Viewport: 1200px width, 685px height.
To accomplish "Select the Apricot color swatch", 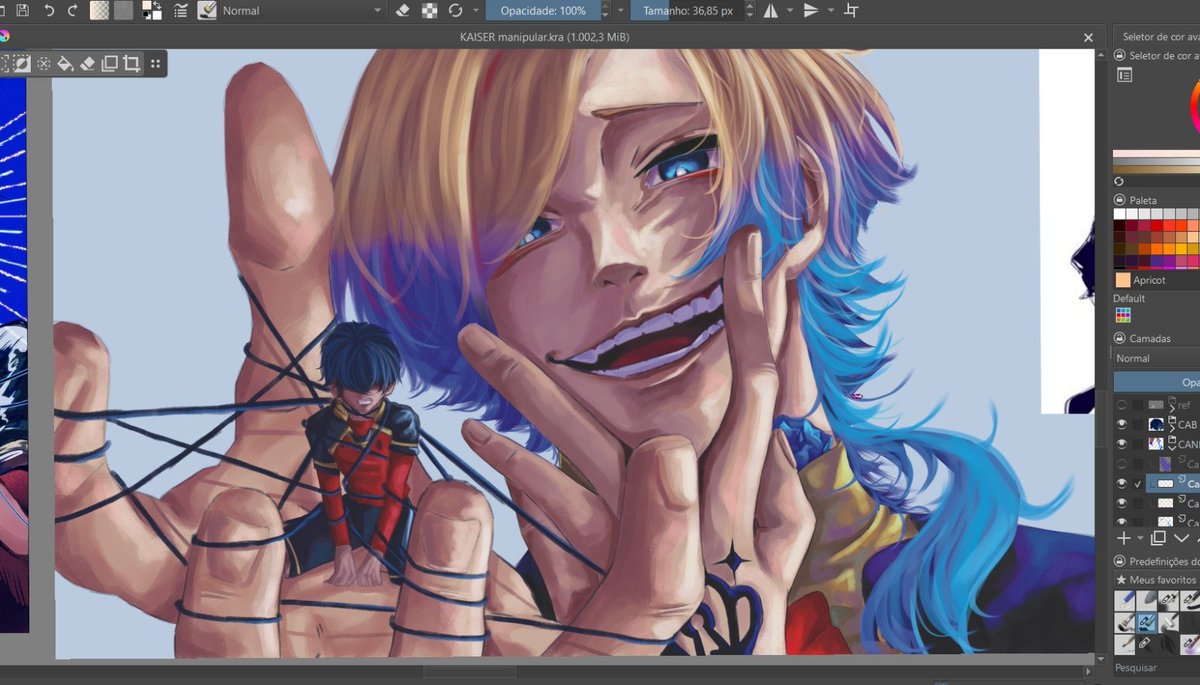I will 1123,280.
